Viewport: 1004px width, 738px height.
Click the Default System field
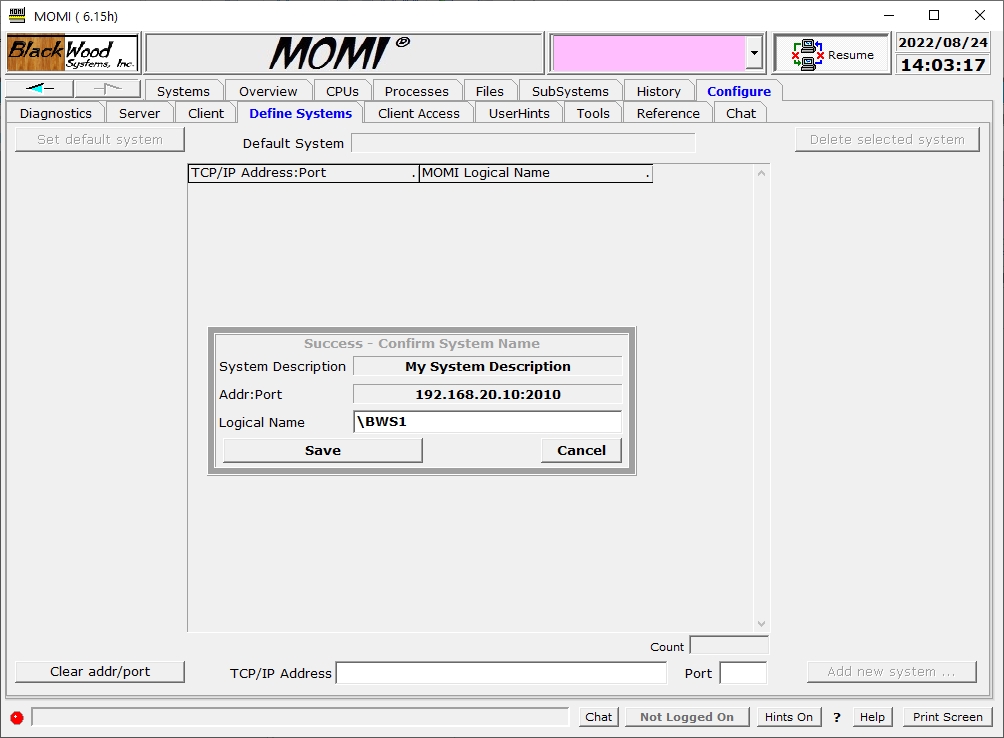click(523, 143)
